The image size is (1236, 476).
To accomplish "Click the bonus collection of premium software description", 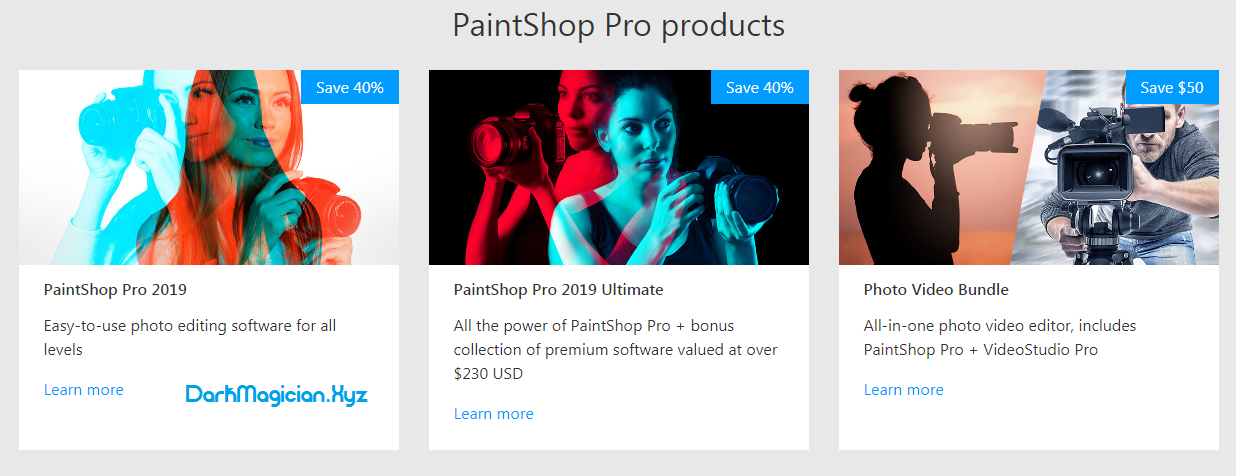I will pos(616,350).
